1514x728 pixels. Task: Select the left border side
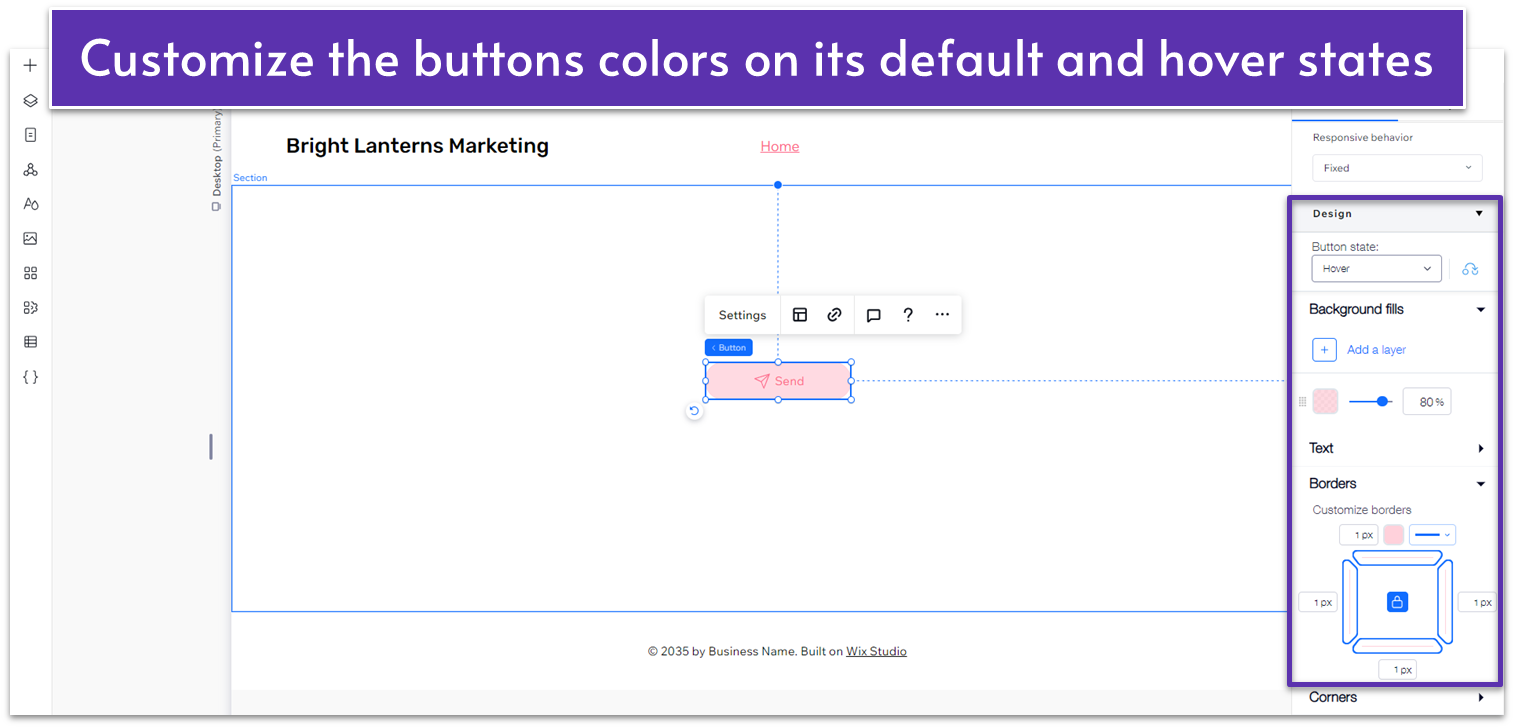coord(1350,602)
